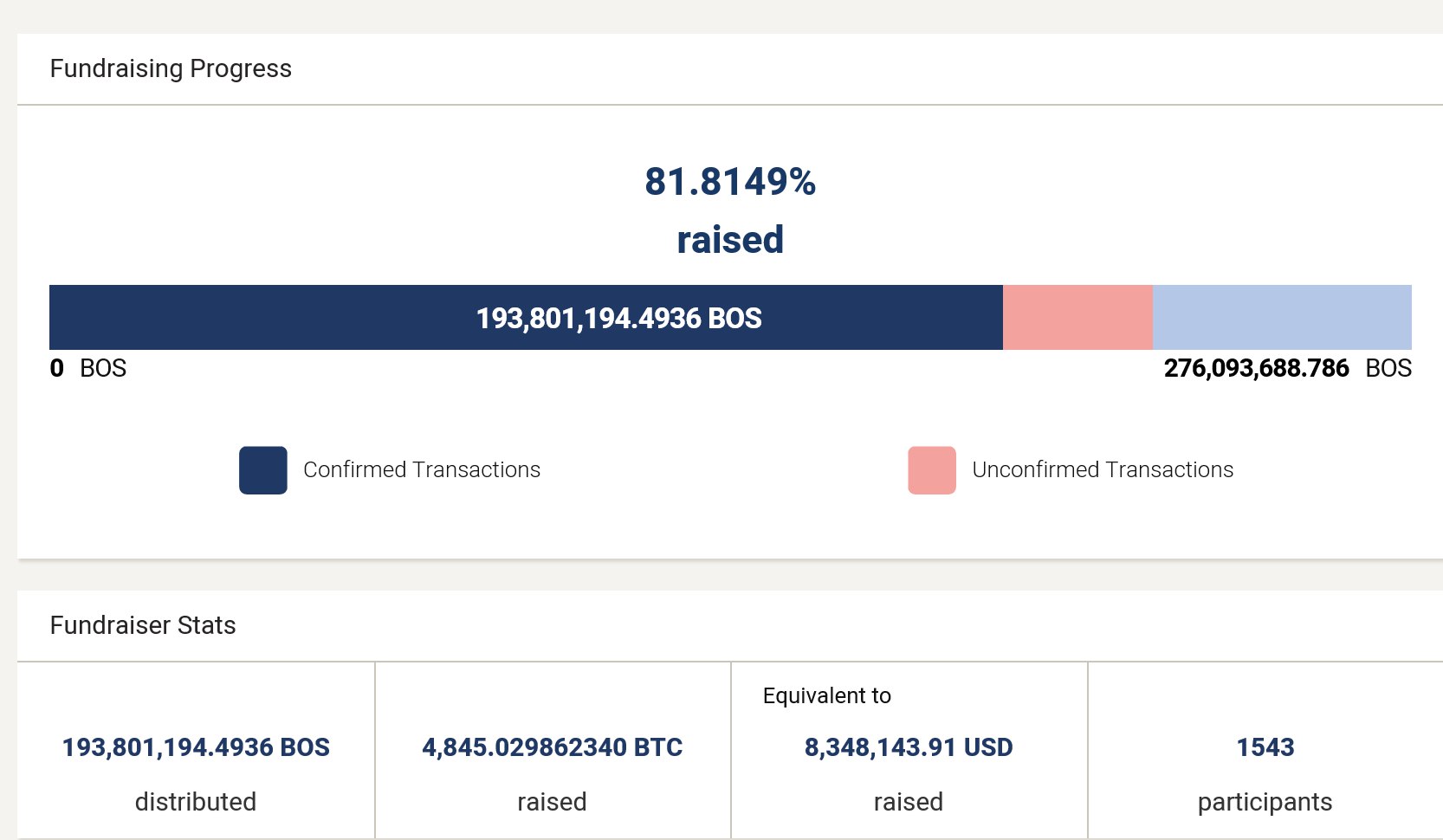Viewport: 1443px width, 840px height.
Task: Click the pink Unconfirmed Transactions legend swatch
Action: pyautogui.click(x=932, y=470)
